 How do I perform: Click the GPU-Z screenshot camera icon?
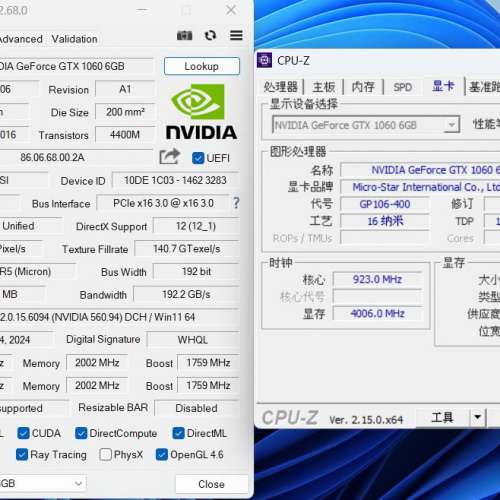[x=184, y=35]
